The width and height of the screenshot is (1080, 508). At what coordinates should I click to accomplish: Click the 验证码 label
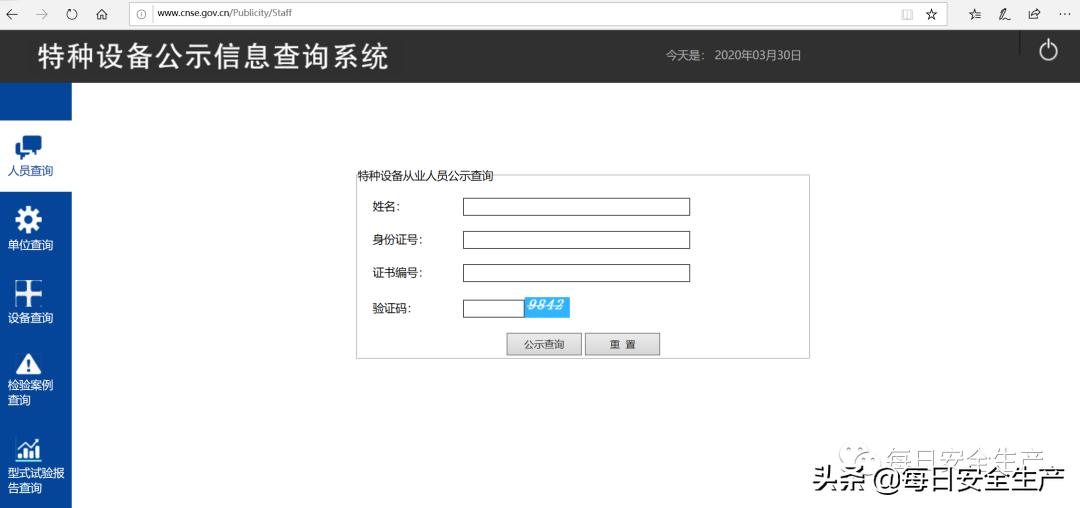(392, 309)
